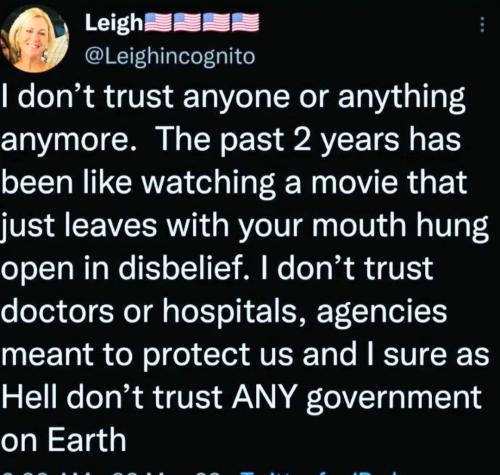Open Leigh's profile picture
500x475 pixels.
[x=34, y=39]
